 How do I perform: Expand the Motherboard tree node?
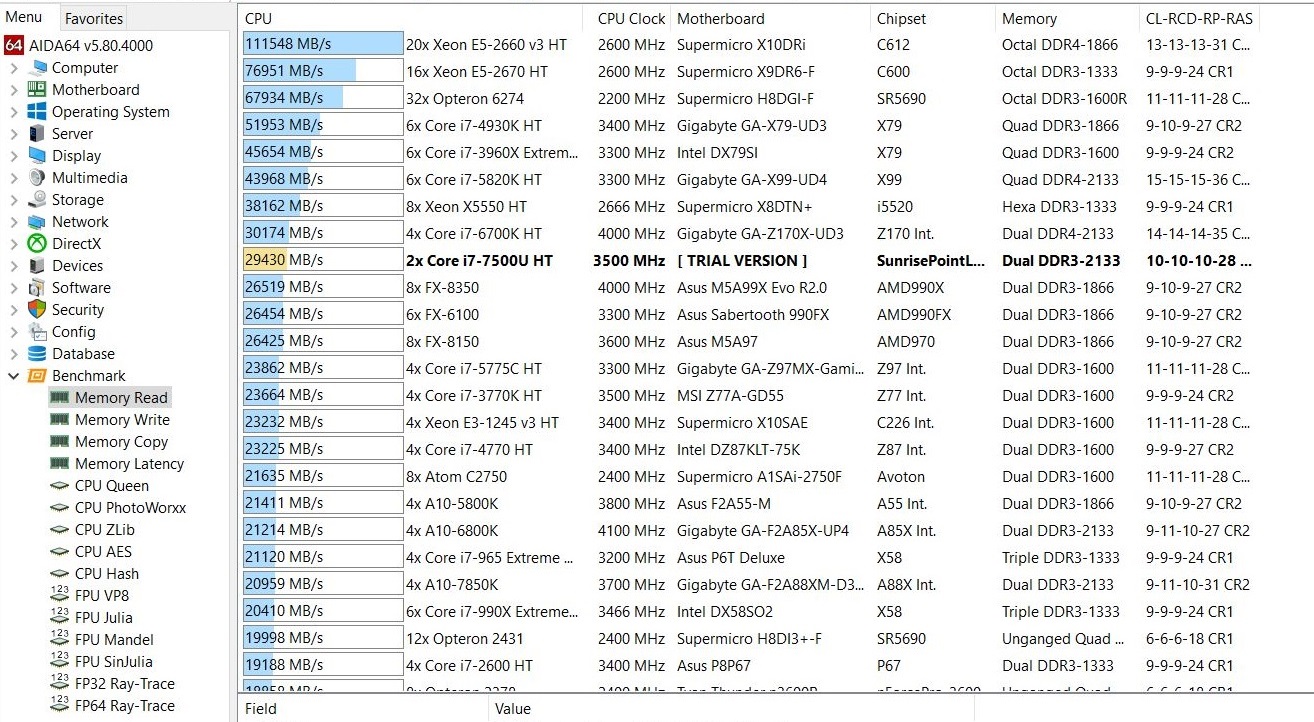pyautogui.click(x=14, y=90)
